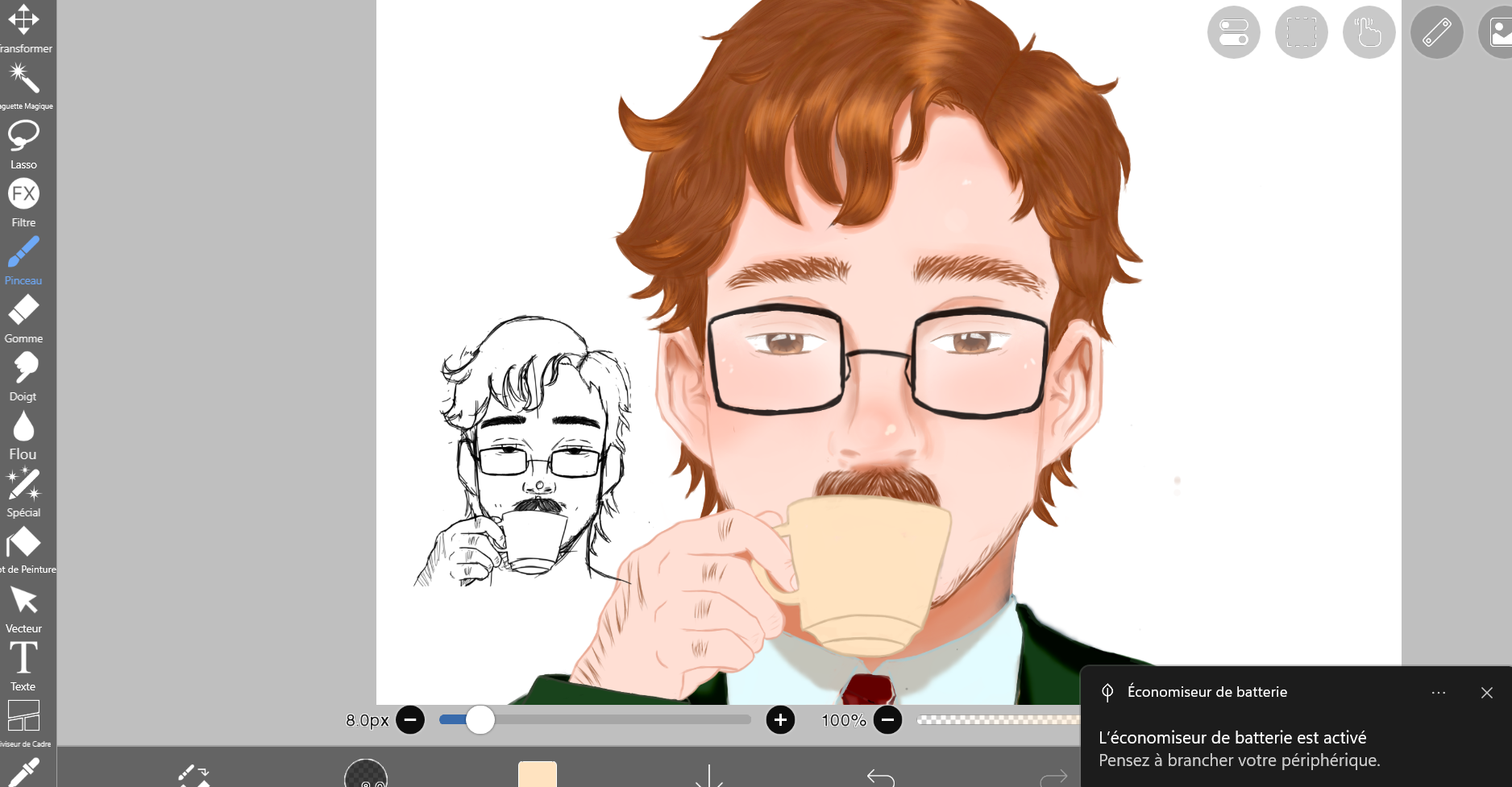Select the Pinceau brush tool
The height and width of the screenshot is (787, 1512).
click(x=23, y=261)
